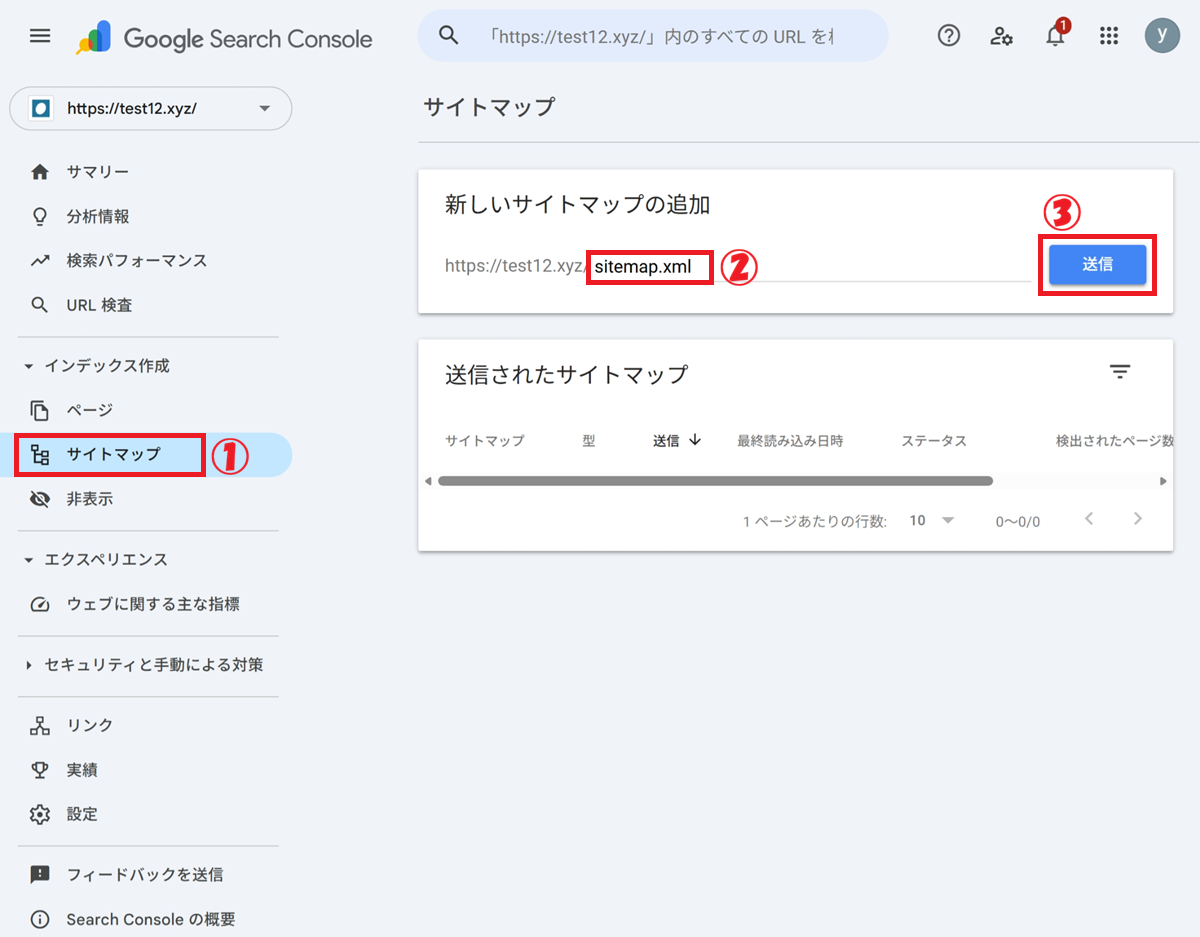
Task: Go to next page of sitemaps table
Action: [1137, 519]
